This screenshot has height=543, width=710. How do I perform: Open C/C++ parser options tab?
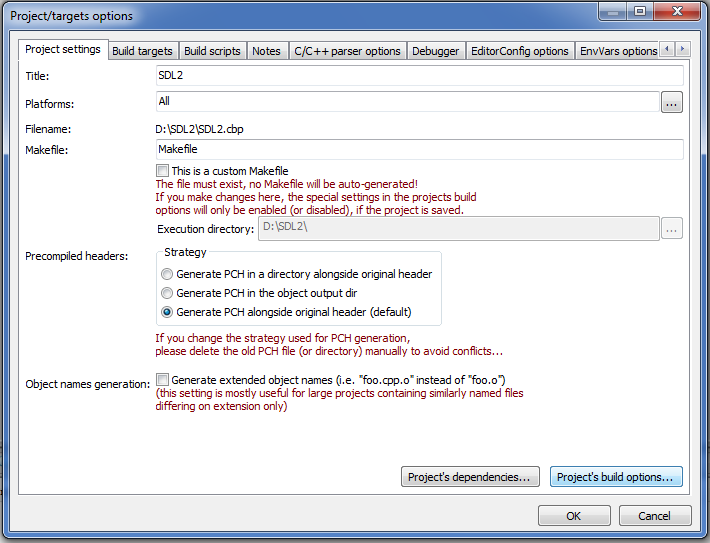coord(348,51)
